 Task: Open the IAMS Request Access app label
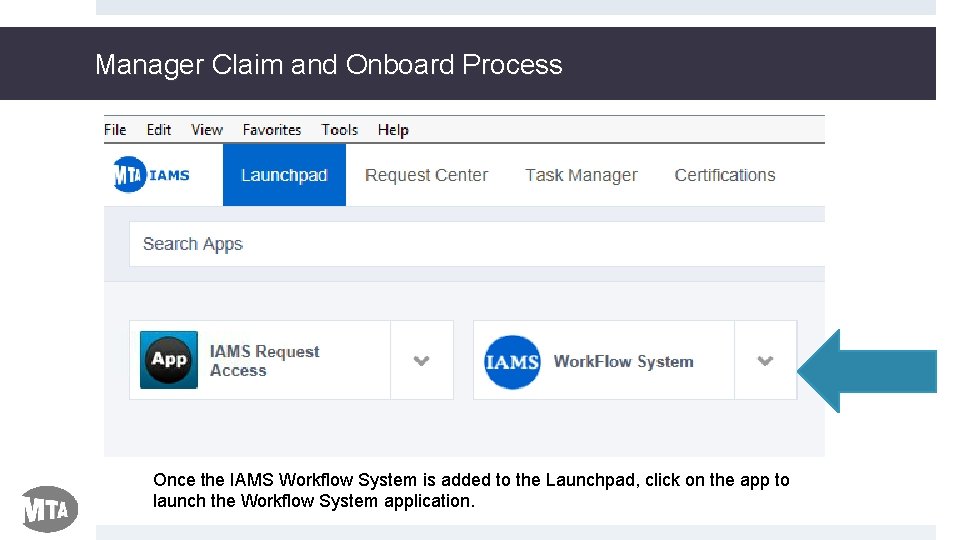(x=264, y=361)
